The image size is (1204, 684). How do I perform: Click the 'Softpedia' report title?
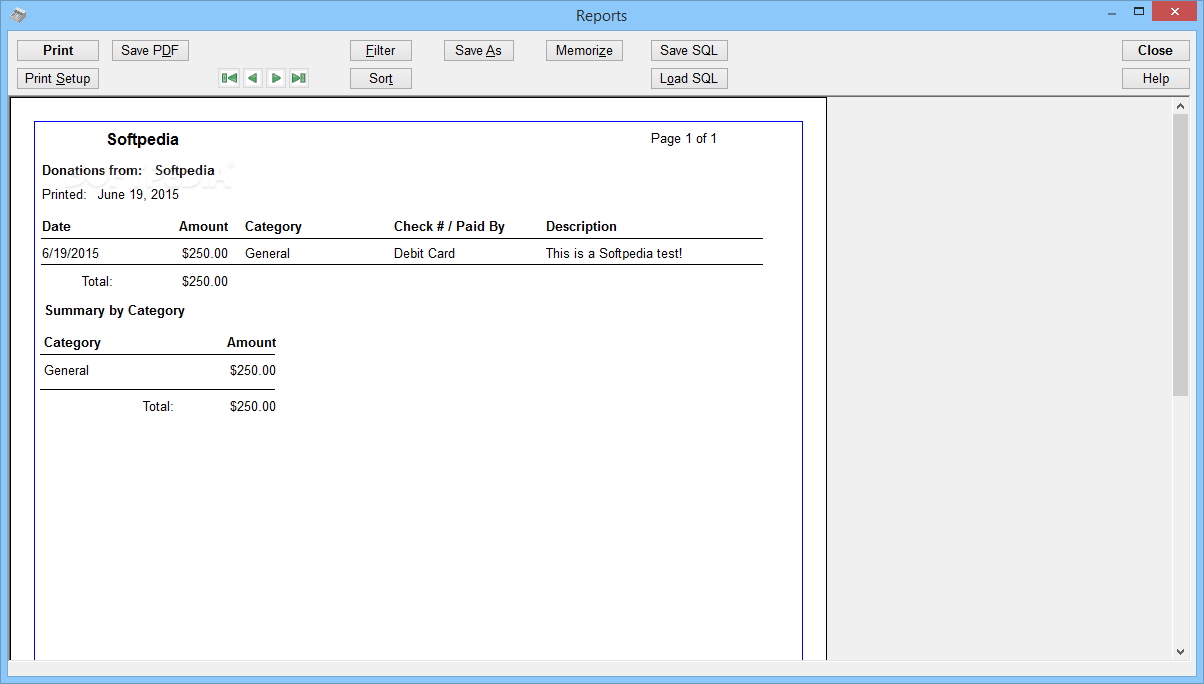coord(143,140)
